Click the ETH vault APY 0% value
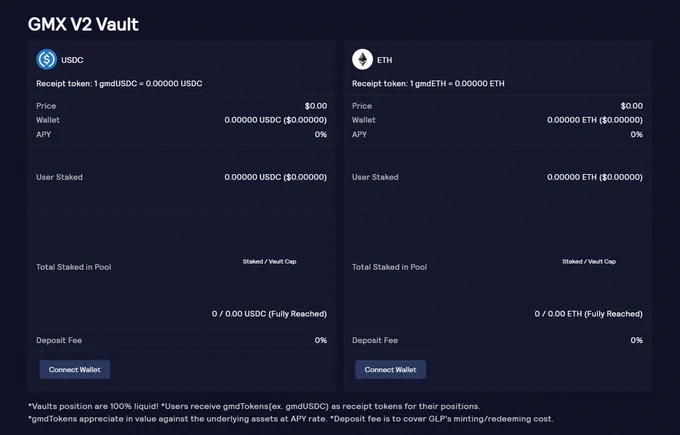Image resolution: width=680 pixels, height=435 pixels. coord(637,134)
